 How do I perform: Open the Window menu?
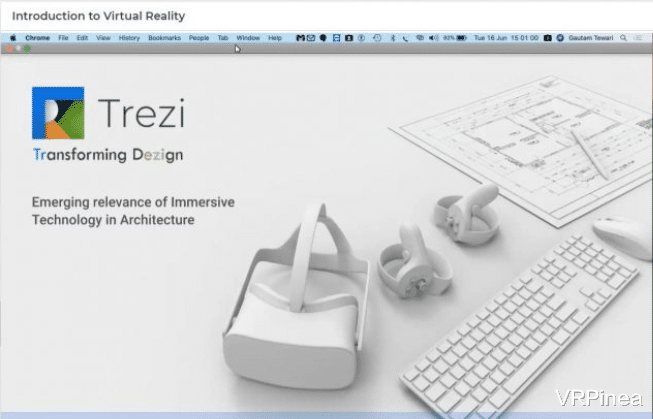coord(248,38)
